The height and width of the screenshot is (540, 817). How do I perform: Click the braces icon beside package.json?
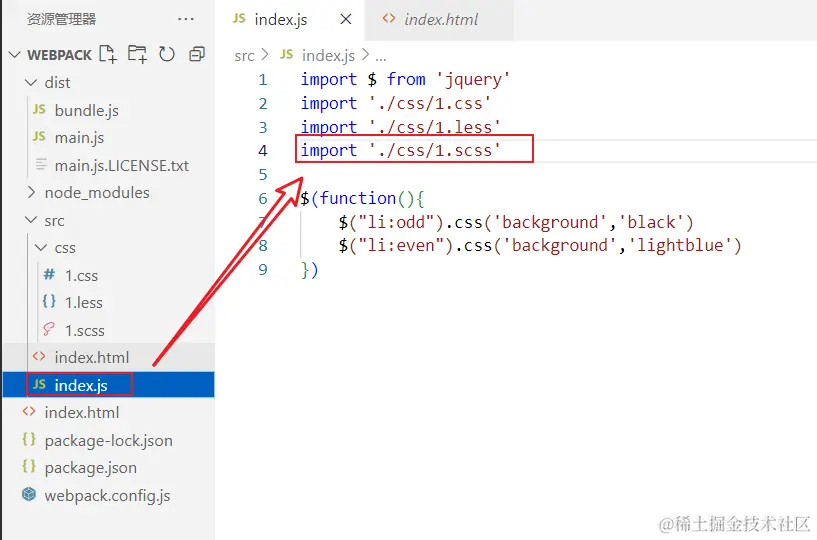(29, 467)
